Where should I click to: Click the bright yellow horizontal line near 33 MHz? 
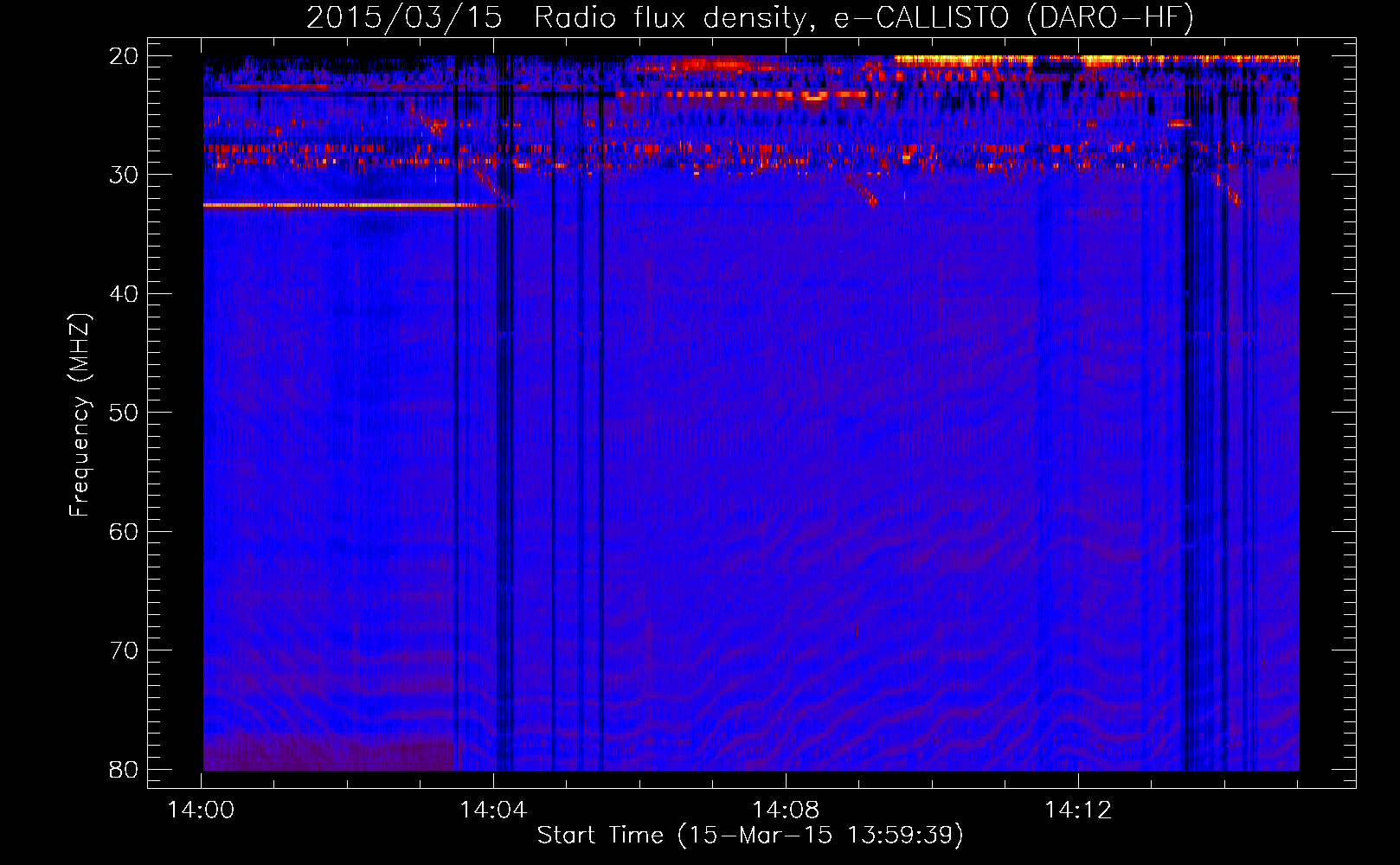tap(350, 205)
